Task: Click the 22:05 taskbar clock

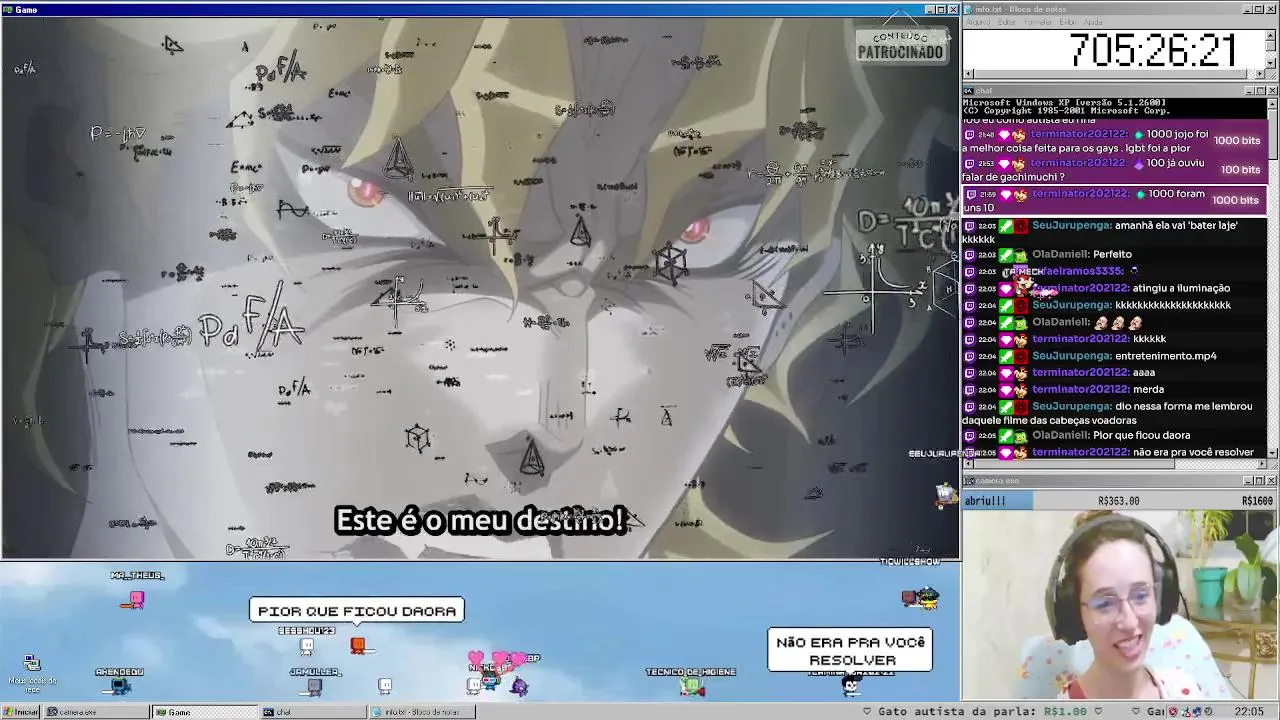Action: coord(1249,712)
